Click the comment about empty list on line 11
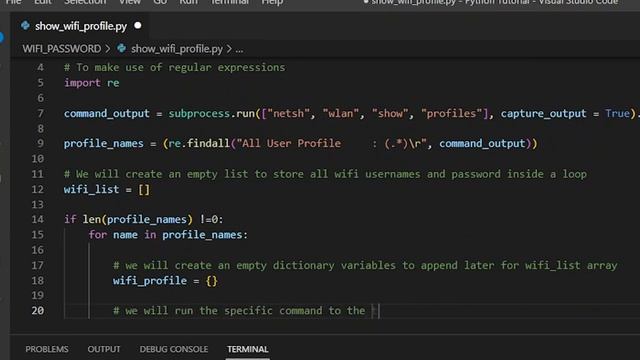This screenshot has width=640, height=360. (x=325, y=174)
